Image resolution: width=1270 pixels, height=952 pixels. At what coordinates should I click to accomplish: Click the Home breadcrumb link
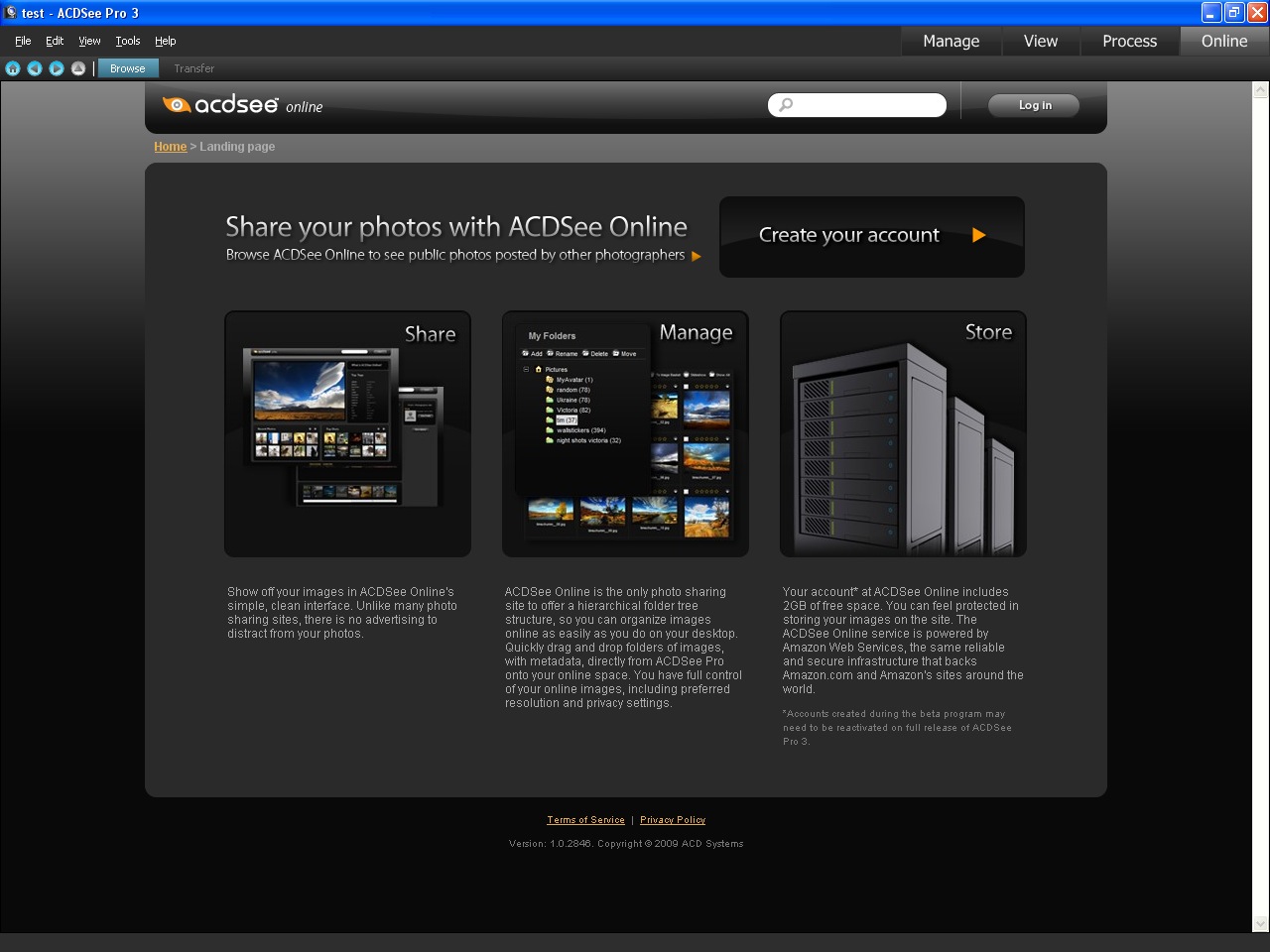click(x=170, y=146)
